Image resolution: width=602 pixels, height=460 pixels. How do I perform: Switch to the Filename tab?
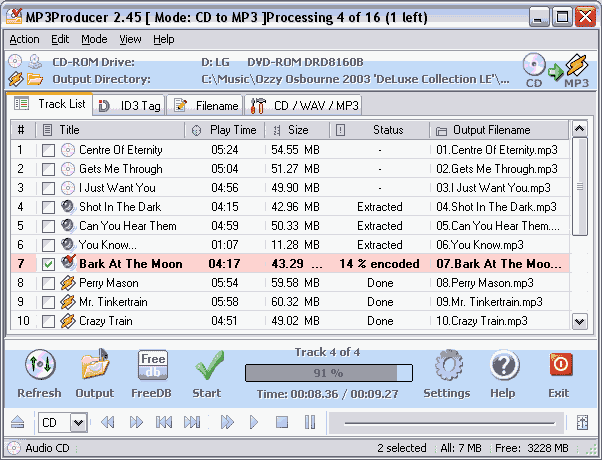[x=205, y=106]
